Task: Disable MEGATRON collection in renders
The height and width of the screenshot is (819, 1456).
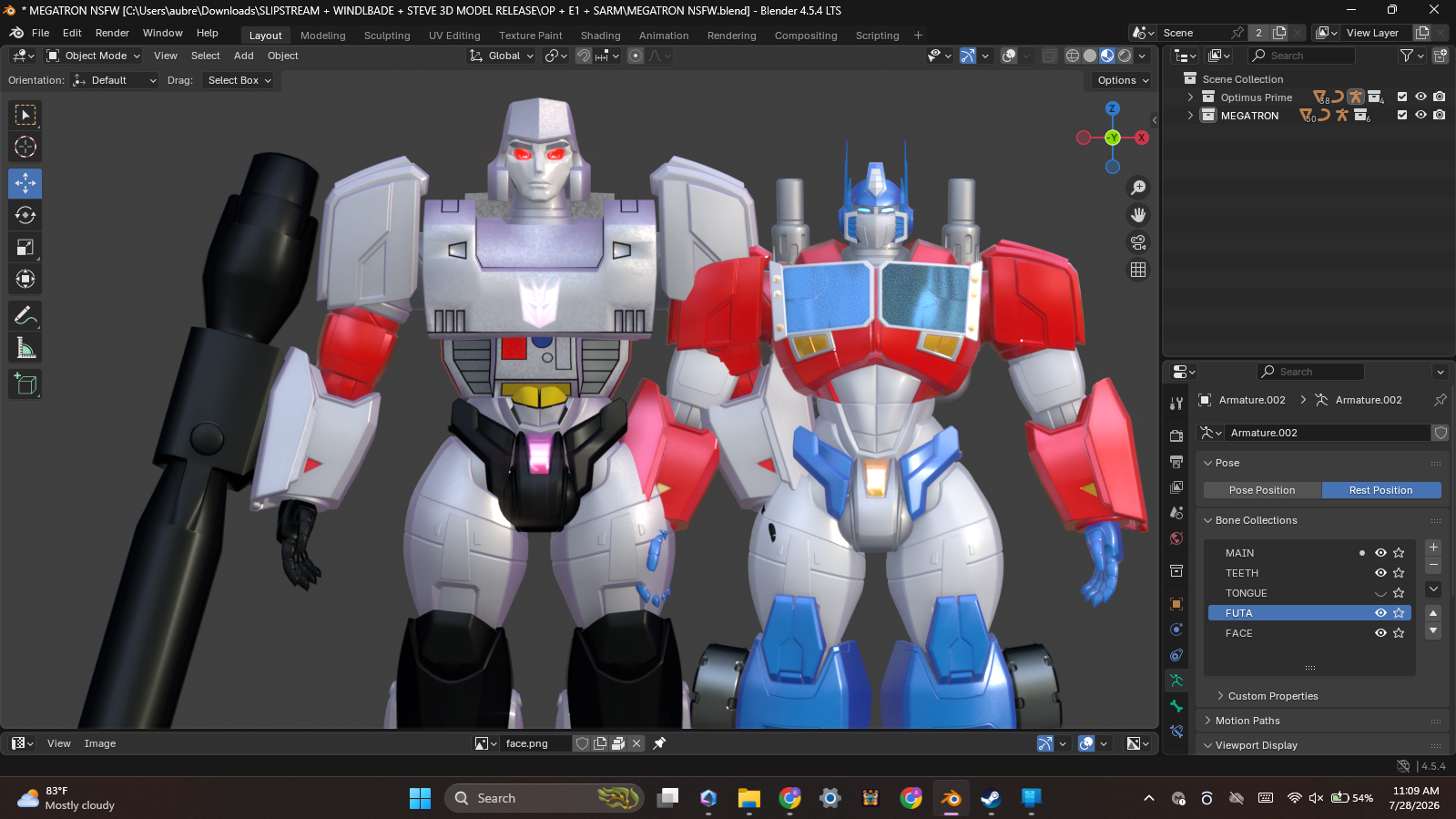Action: (x=1439, y=115)
